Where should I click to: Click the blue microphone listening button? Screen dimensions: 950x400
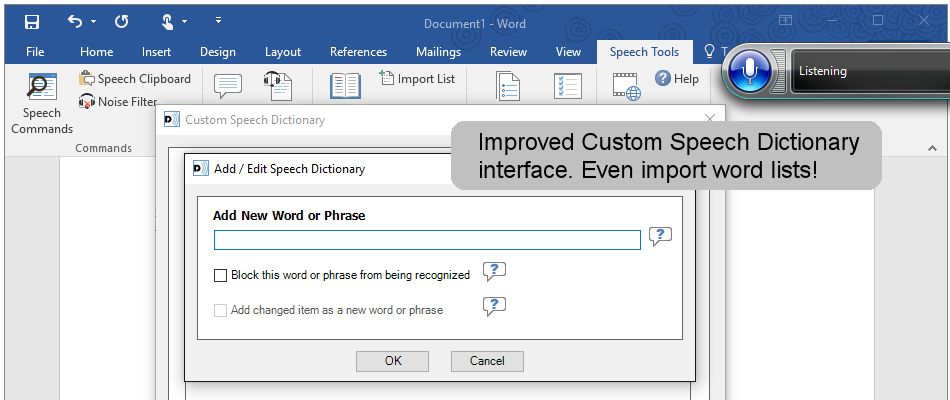coord(750,71)
